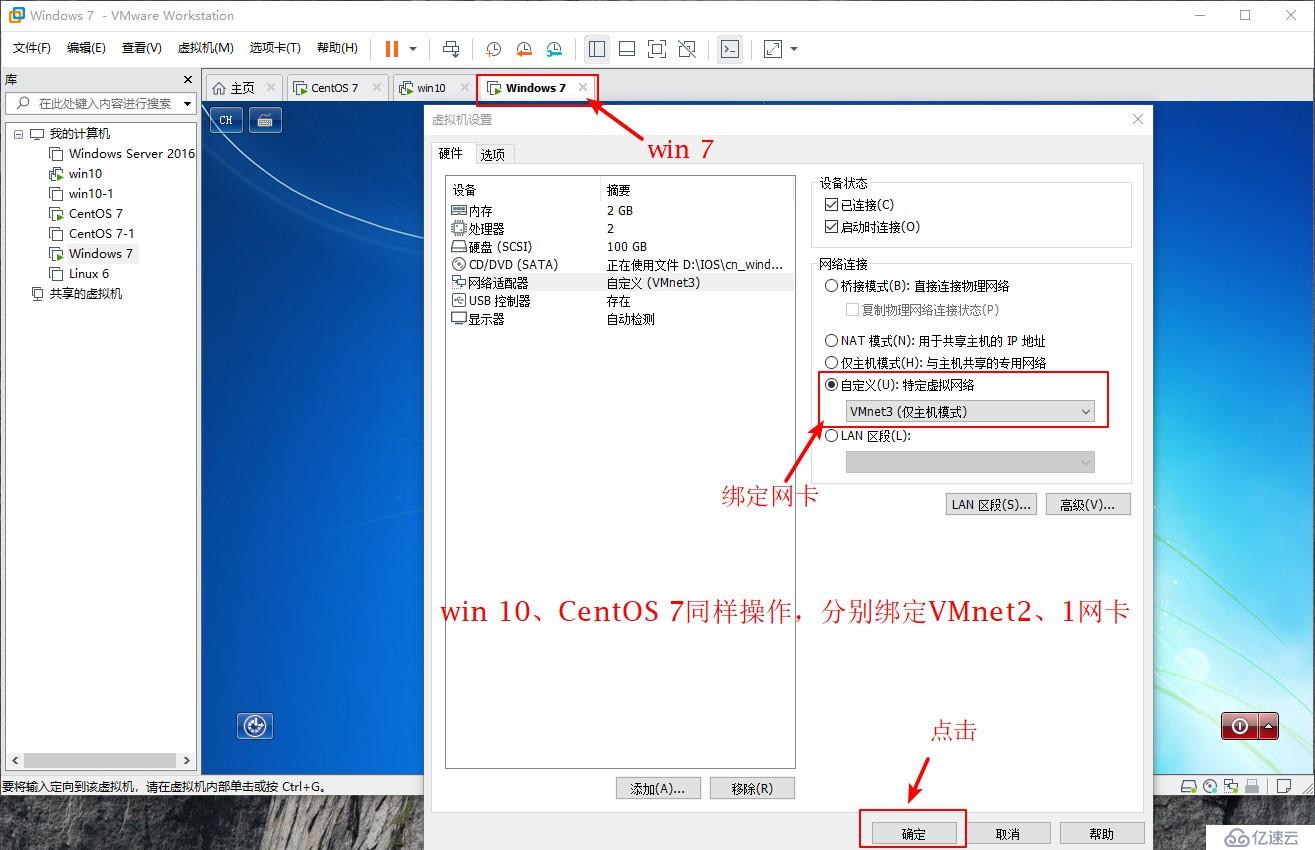Open the shutdown options arrow in guest
The width and height of the screenshot is (1315, 850).
click(x=1269, y=727)
